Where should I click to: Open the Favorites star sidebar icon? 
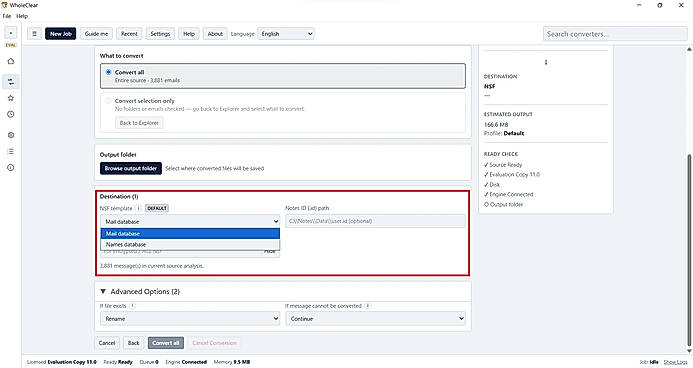[11, 98]
